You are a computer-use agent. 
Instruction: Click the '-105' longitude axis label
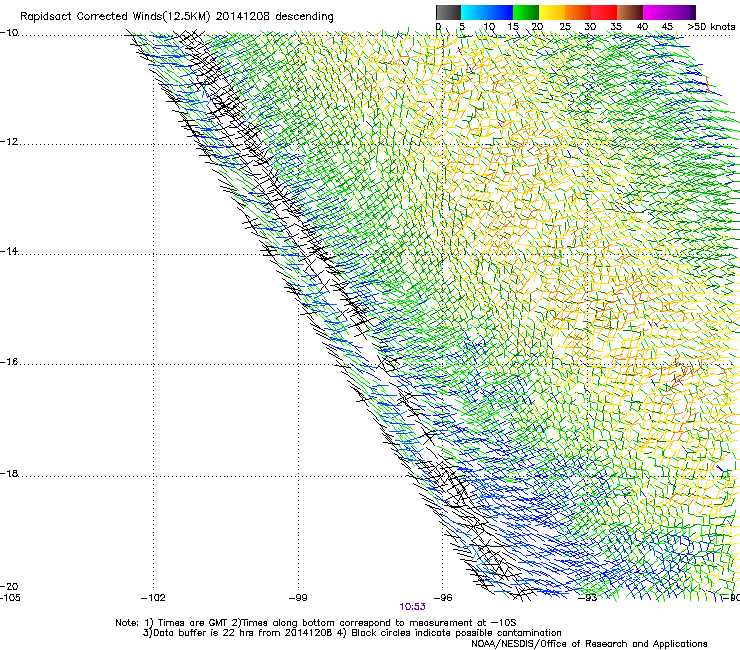pos(10,598)
